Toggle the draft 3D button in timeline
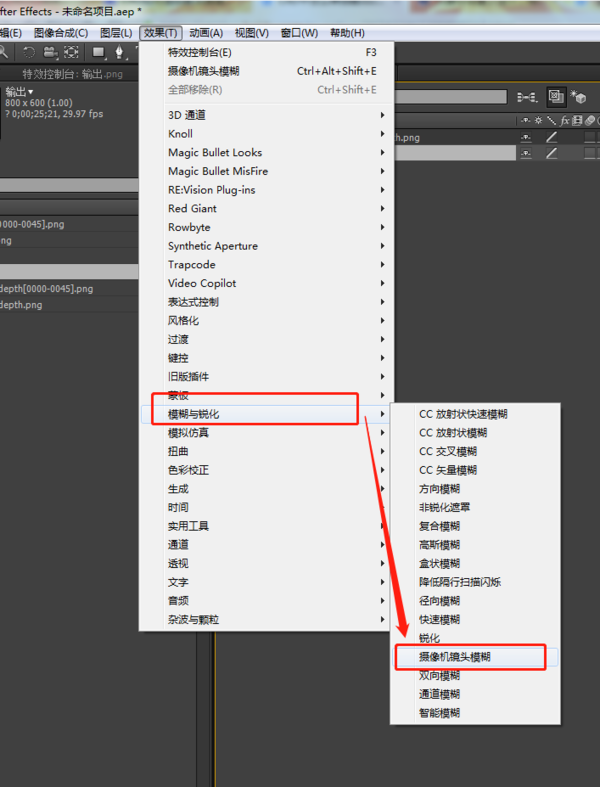Image resolution: width=600 pixels, height=787 pixels. (555, 96)
